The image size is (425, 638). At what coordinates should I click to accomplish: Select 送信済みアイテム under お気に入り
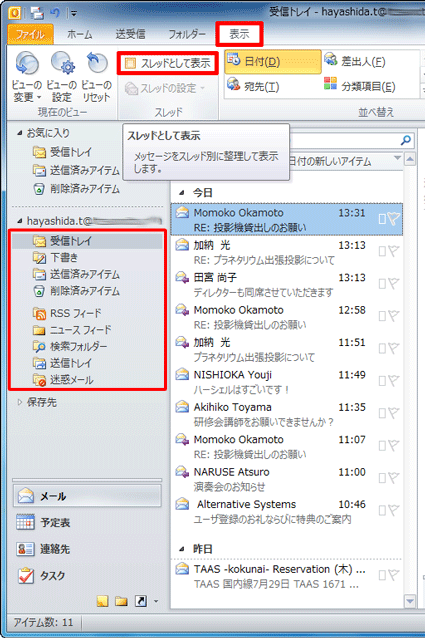click(76, 170)
